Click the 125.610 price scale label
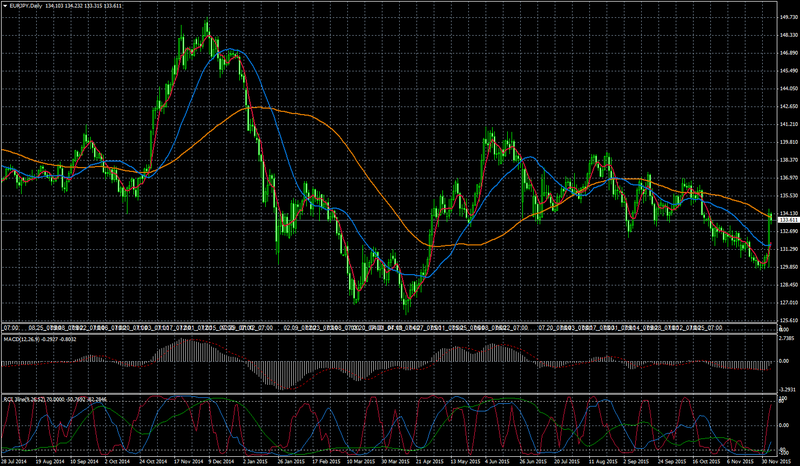 [x=787, y=321]
